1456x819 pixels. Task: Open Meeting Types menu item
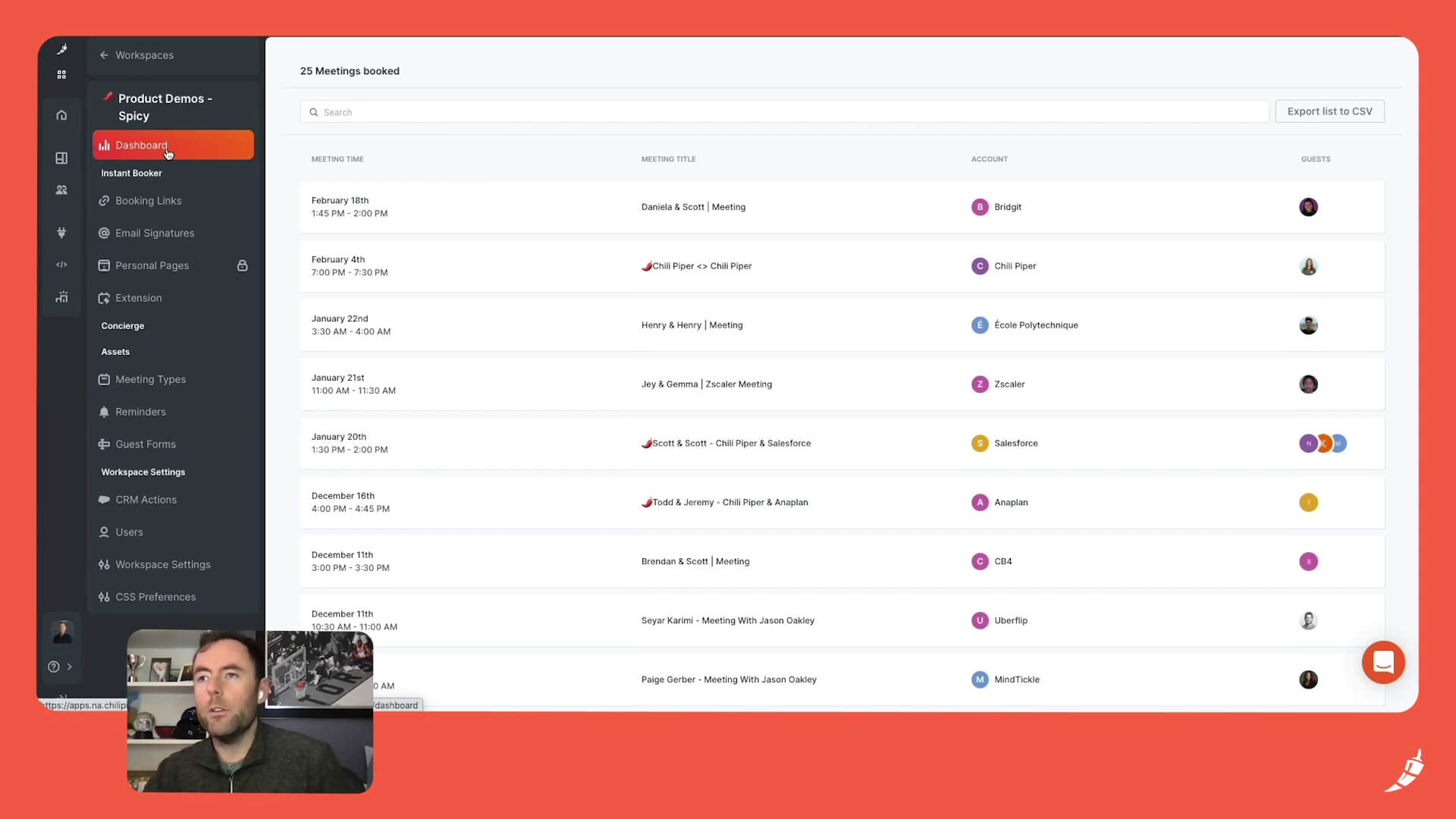pos(150,379)
